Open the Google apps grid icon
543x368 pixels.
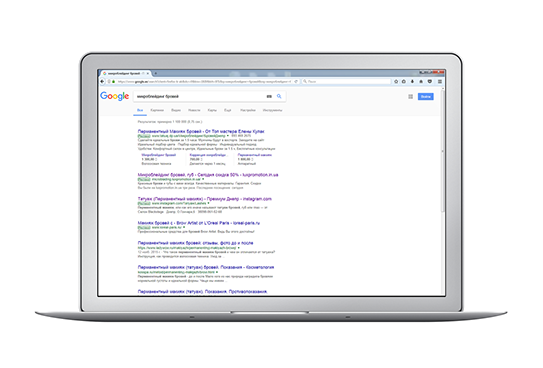click(x=410, y=97)
